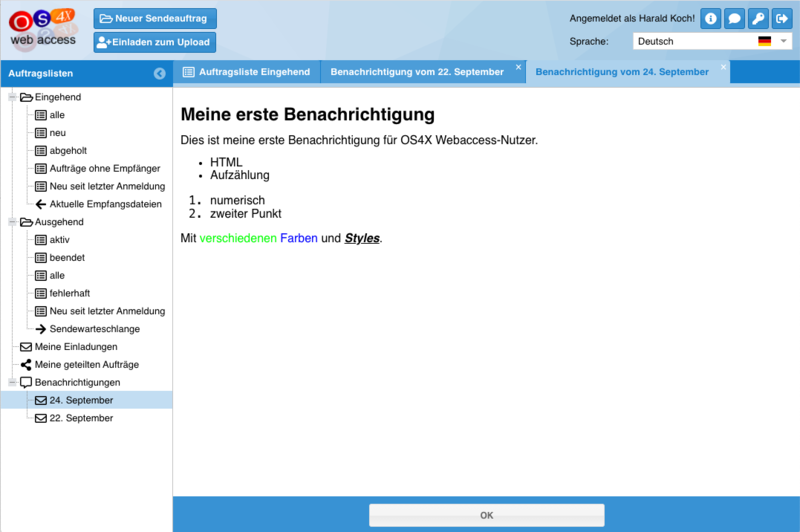The image size is (800, 532).
Task: Click the Neuer Sendeauftrag button
Action: pyautogui.click(x=155, y=19)
